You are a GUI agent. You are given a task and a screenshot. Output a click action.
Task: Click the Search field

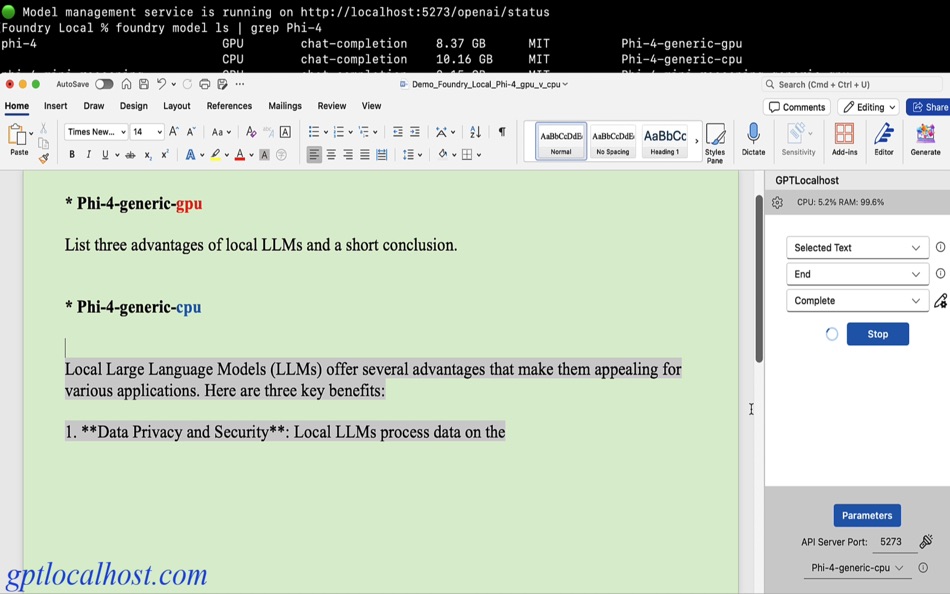click(852, 84)
